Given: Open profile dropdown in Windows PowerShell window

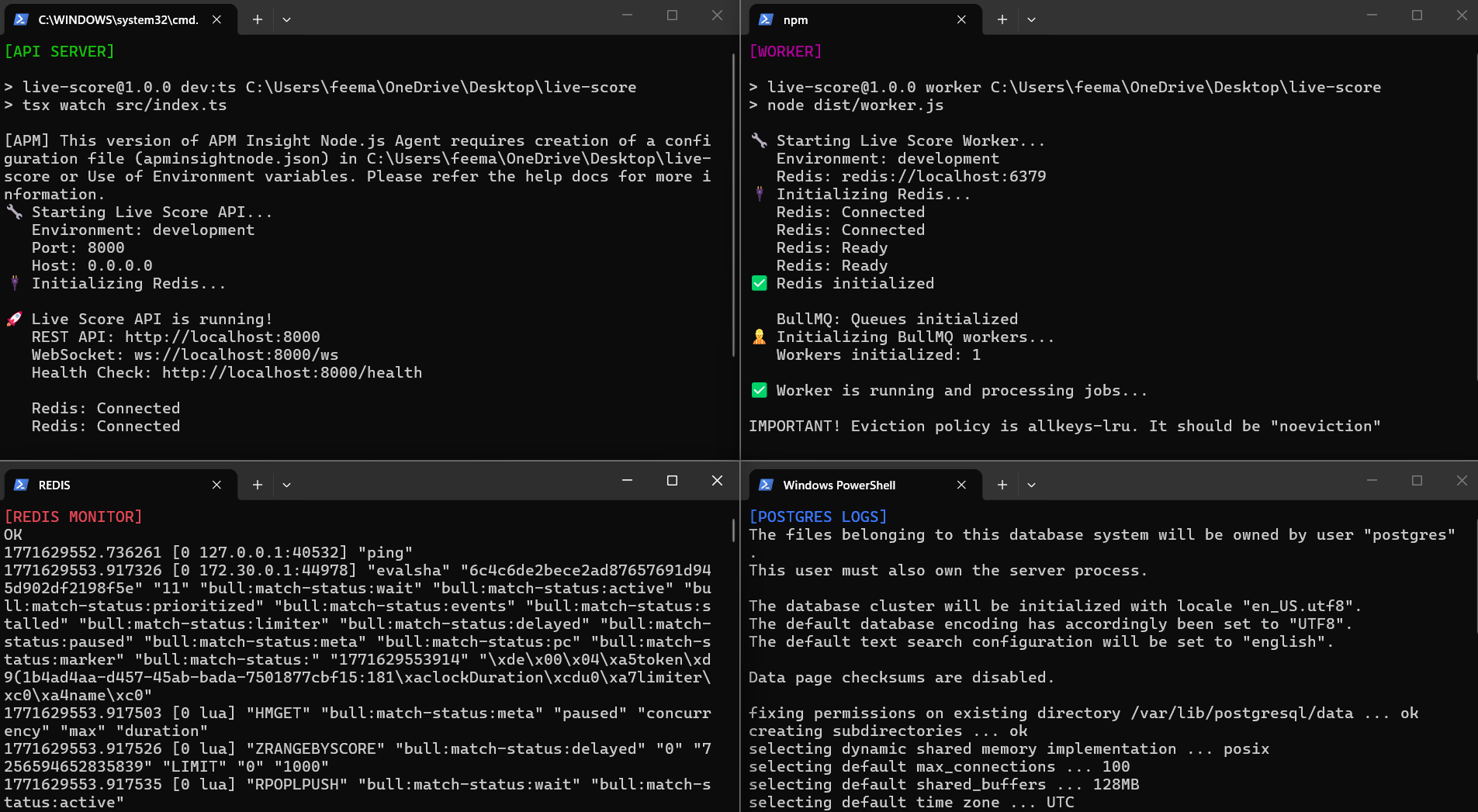Looking at the screenshot, I should pos(1031,485).
